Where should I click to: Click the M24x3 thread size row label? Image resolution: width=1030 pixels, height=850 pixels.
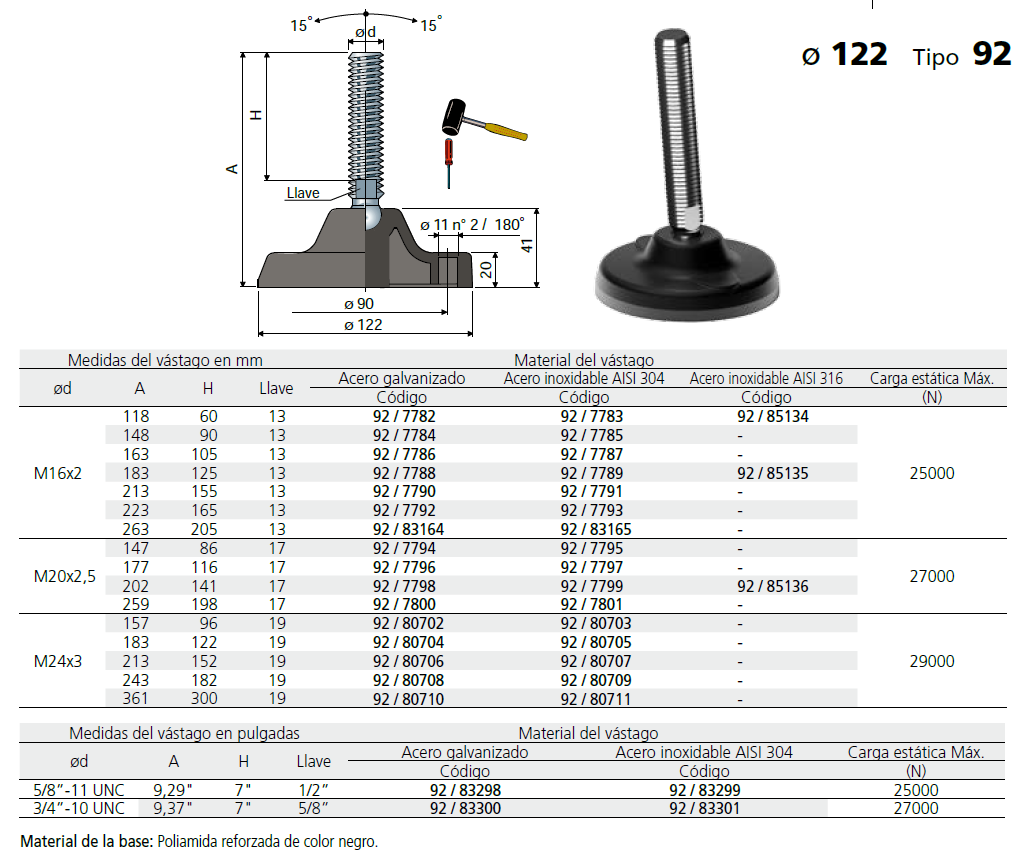pyautogui.click(x=58, y=662)
